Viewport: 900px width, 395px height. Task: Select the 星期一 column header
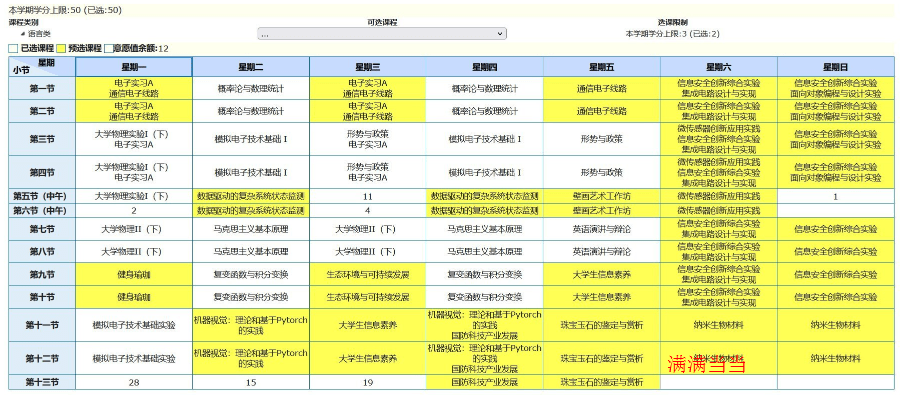coord(134,67)
